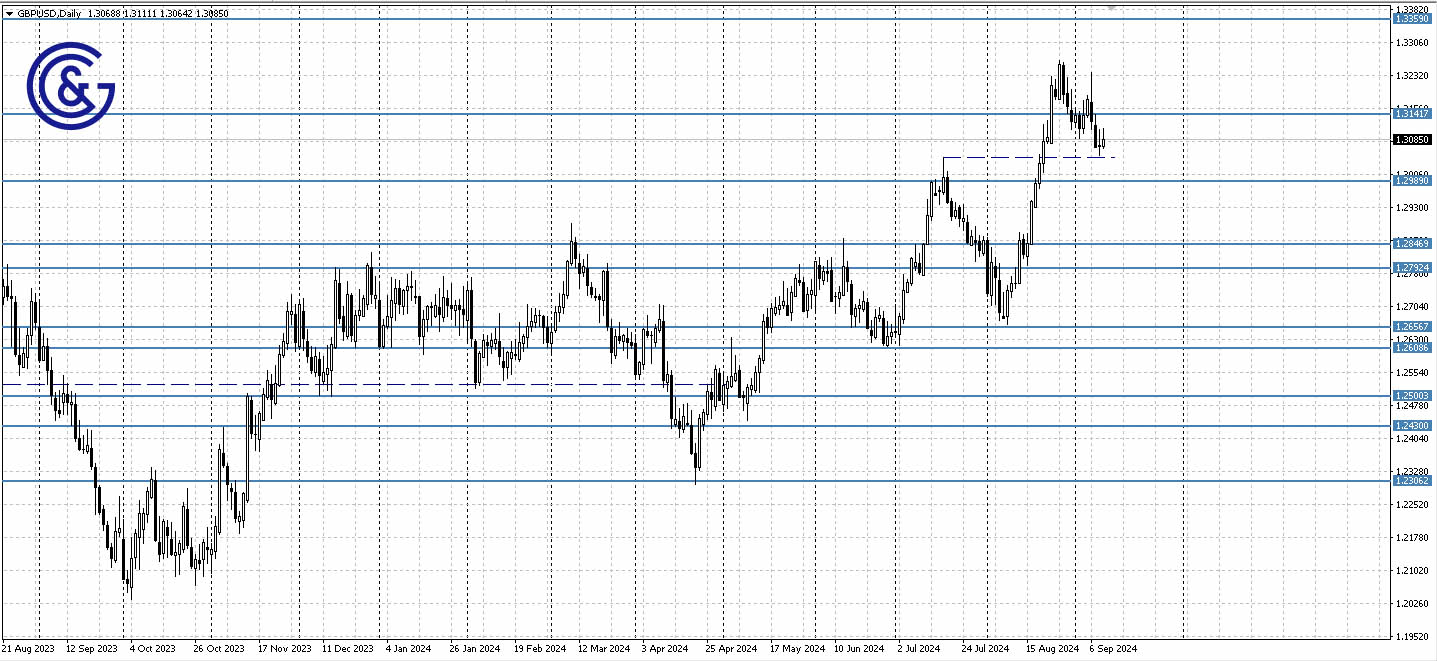Select the horizontal support line at 1.23062
1437x661 pixels.
[600, 482]
